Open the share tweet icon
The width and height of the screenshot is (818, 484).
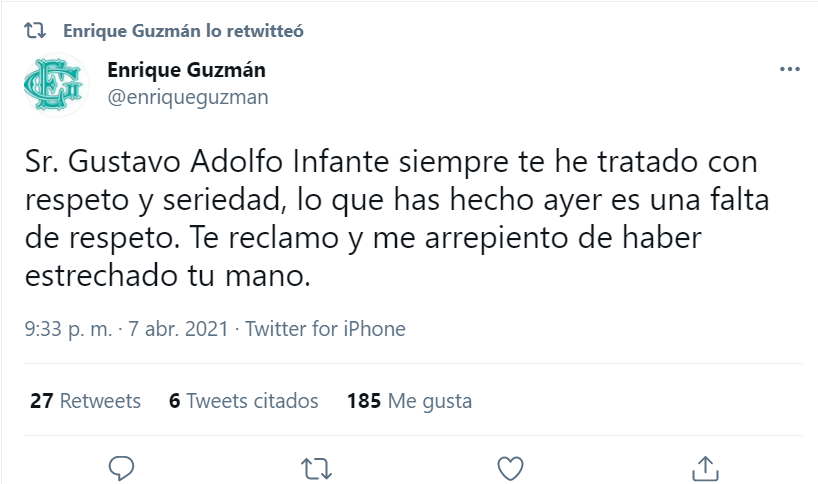click(x=705, y=467)
